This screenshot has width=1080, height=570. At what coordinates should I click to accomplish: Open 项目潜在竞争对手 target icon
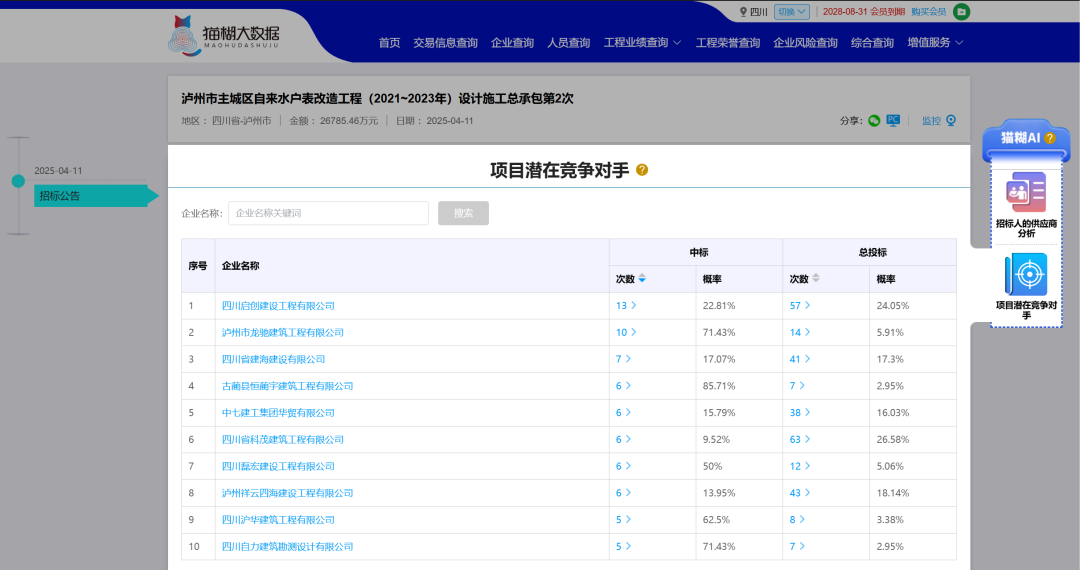[1026, 274]
